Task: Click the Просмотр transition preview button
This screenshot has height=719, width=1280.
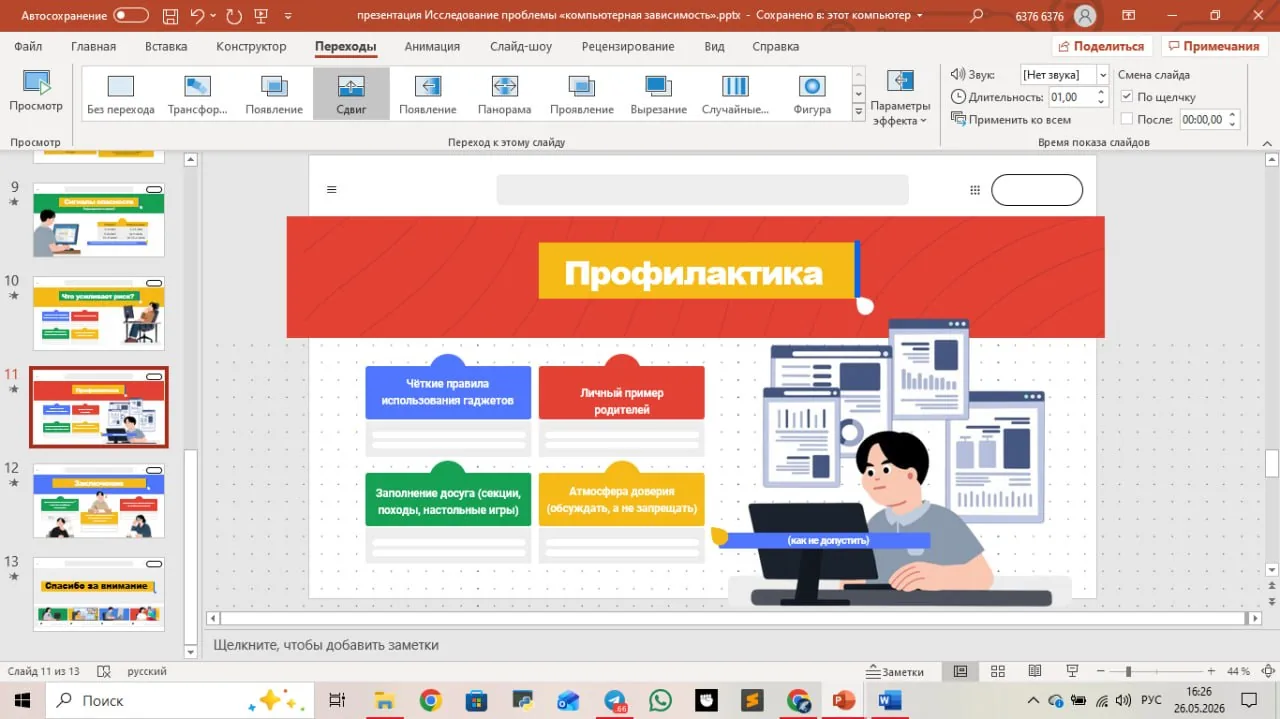Action: [x=36, y=91]
